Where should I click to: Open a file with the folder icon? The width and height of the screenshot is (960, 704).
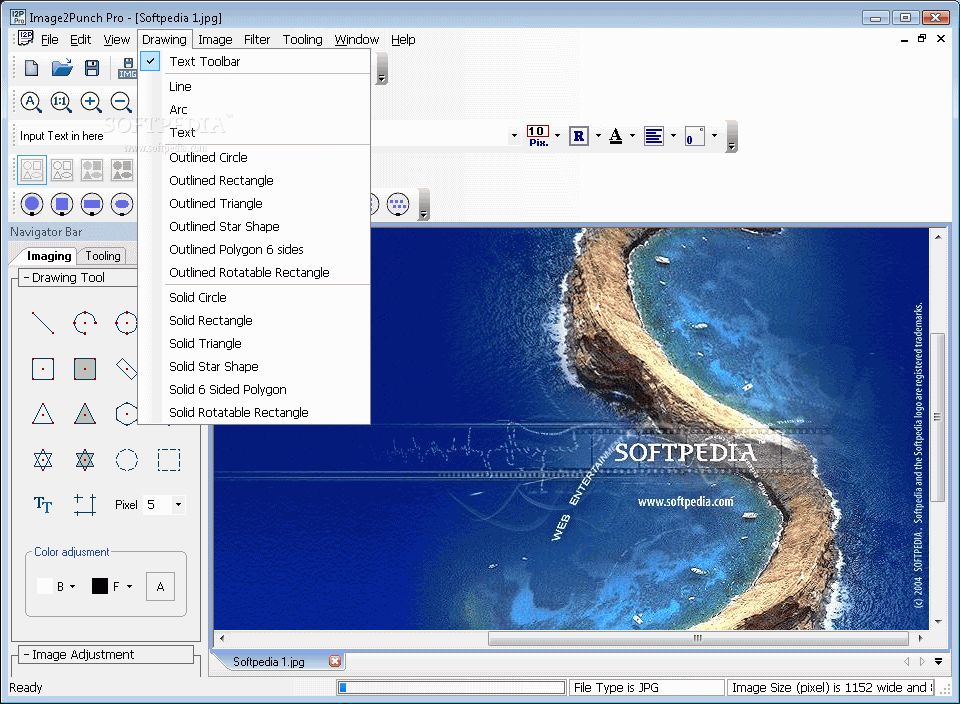(62, 67)
